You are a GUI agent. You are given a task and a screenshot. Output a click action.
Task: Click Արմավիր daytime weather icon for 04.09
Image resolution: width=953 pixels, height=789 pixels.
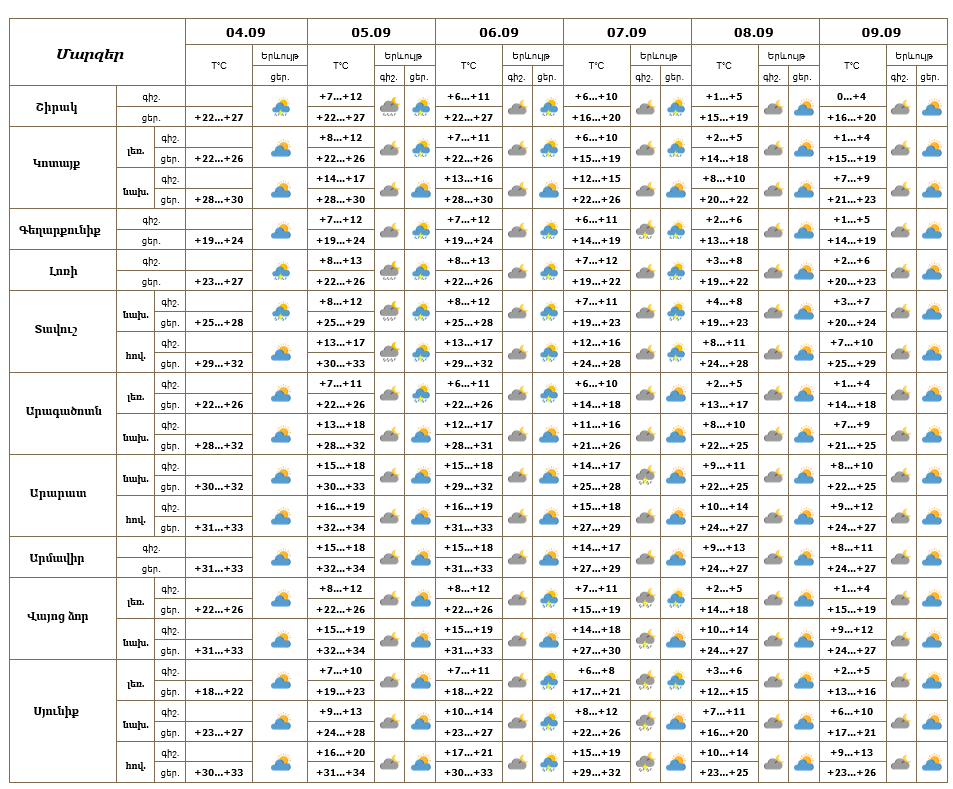point(280,558)
